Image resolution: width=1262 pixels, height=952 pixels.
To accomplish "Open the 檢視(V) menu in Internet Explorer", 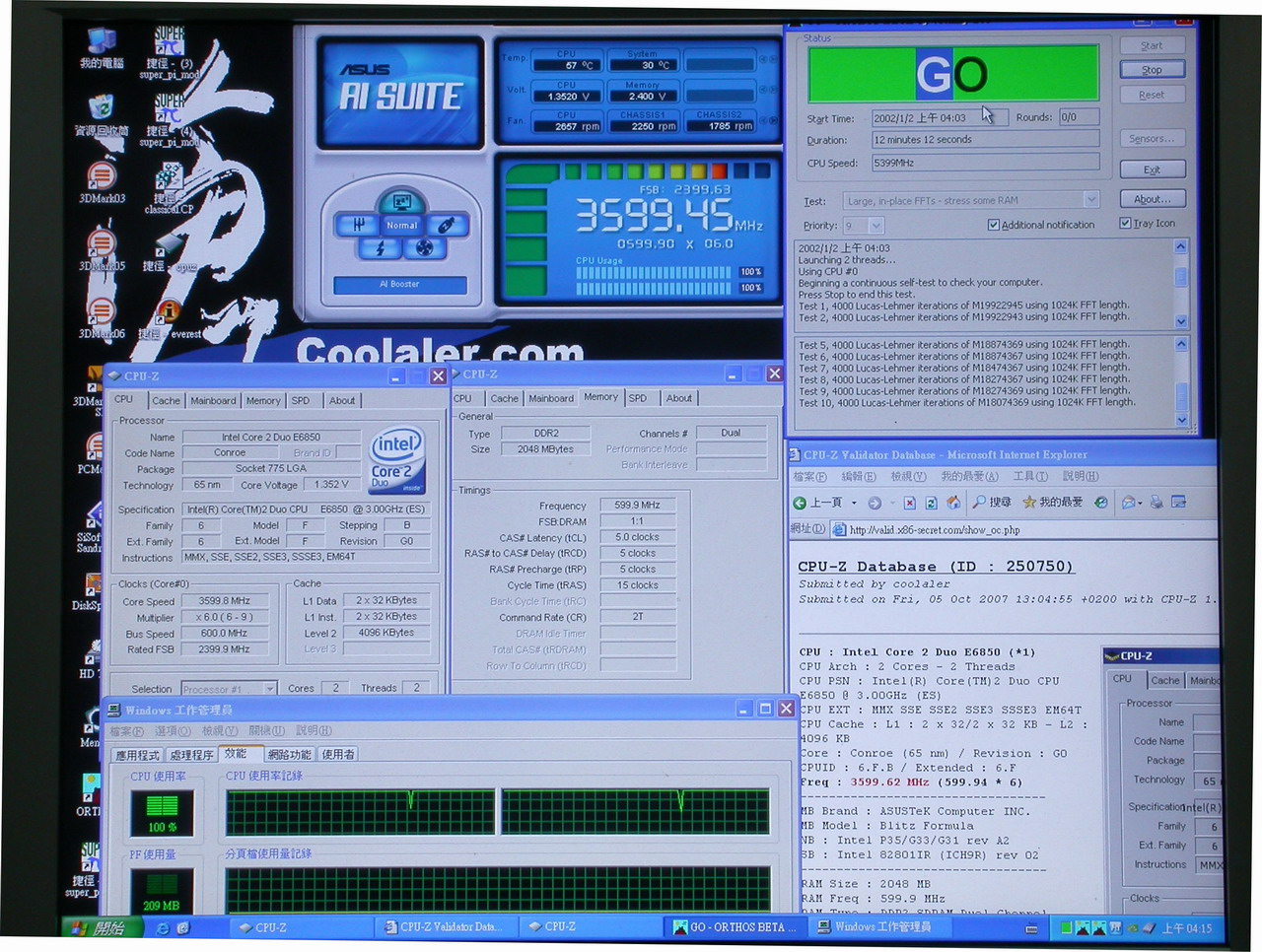I will (909, 477).
